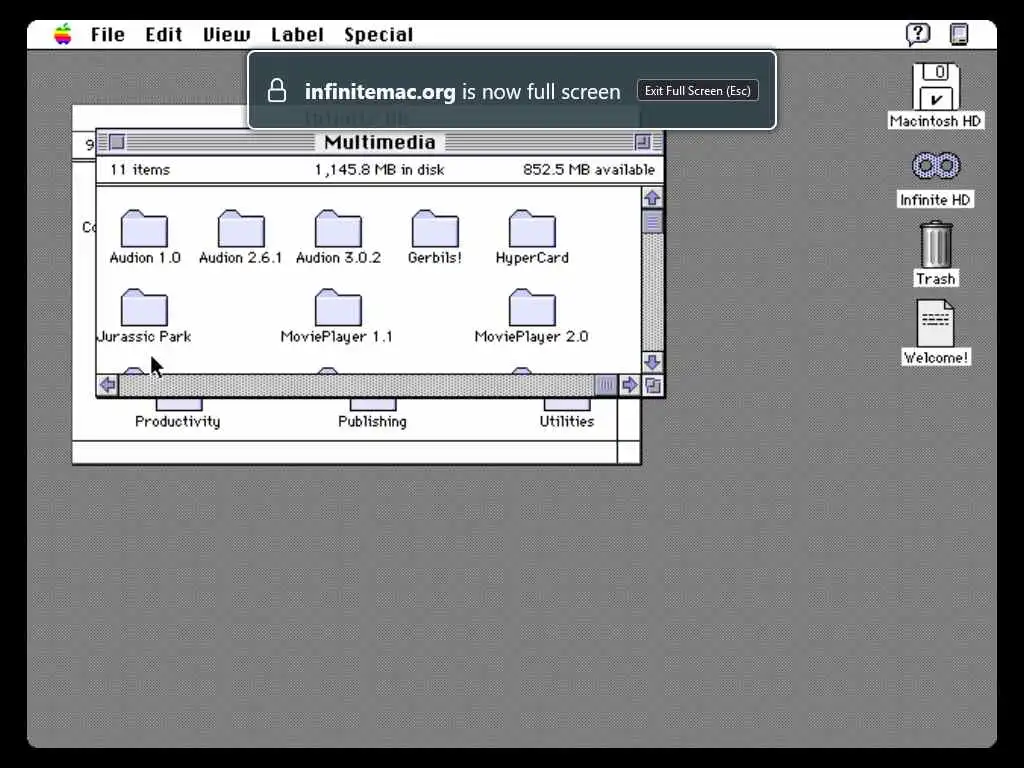
Task: Open the Application menu icon at top right
Action: click(x=959, y=34)
